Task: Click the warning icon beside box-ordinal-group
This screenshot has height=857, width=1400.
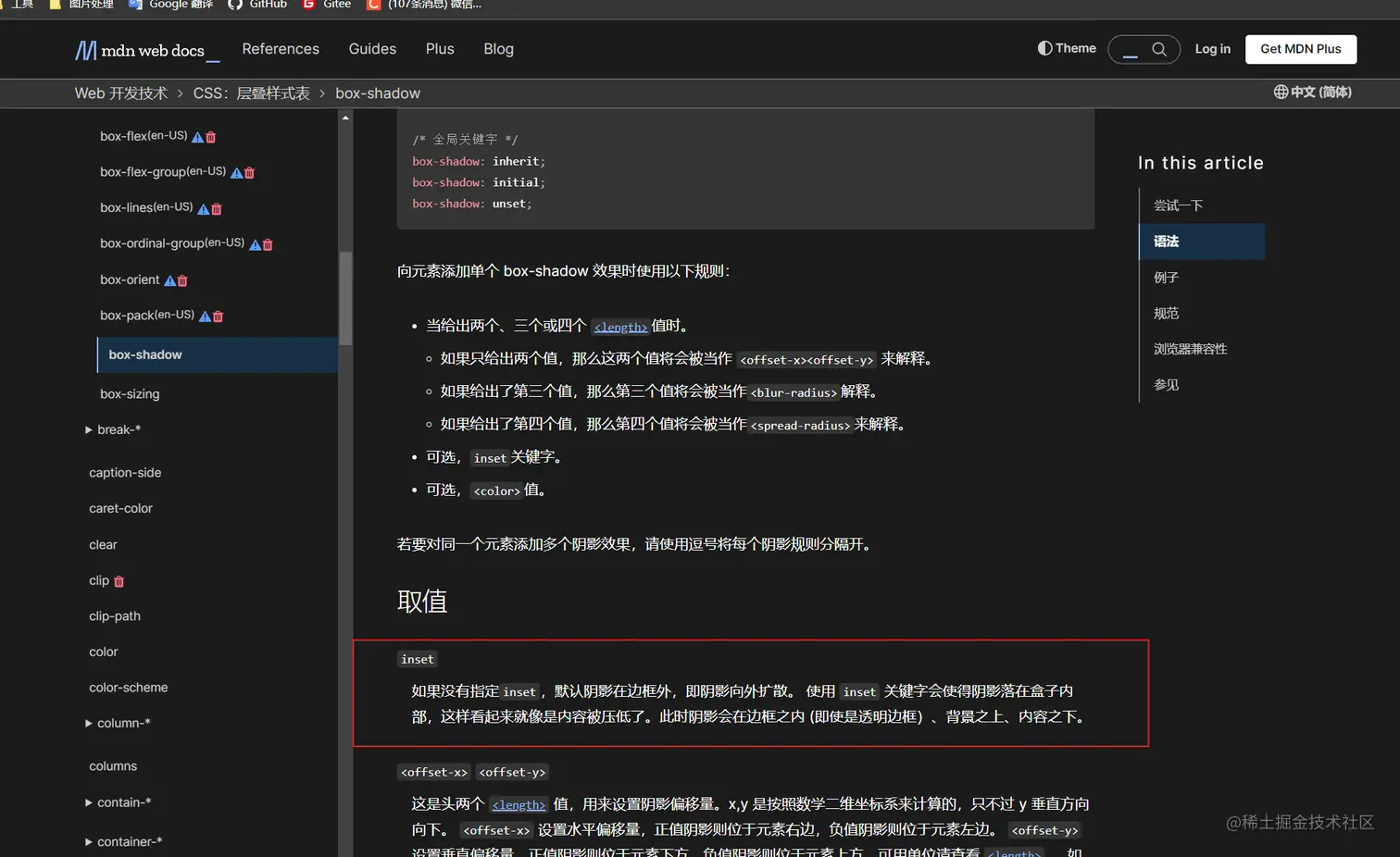Action: 255,245
